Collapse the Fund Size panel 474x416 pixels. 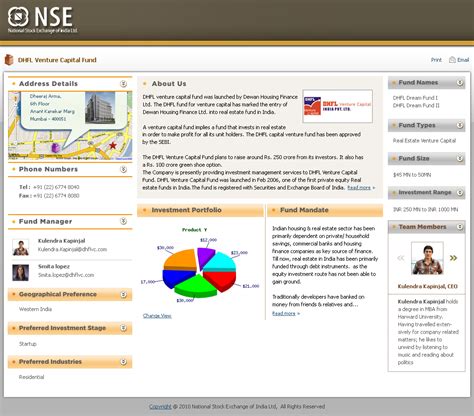460,158
